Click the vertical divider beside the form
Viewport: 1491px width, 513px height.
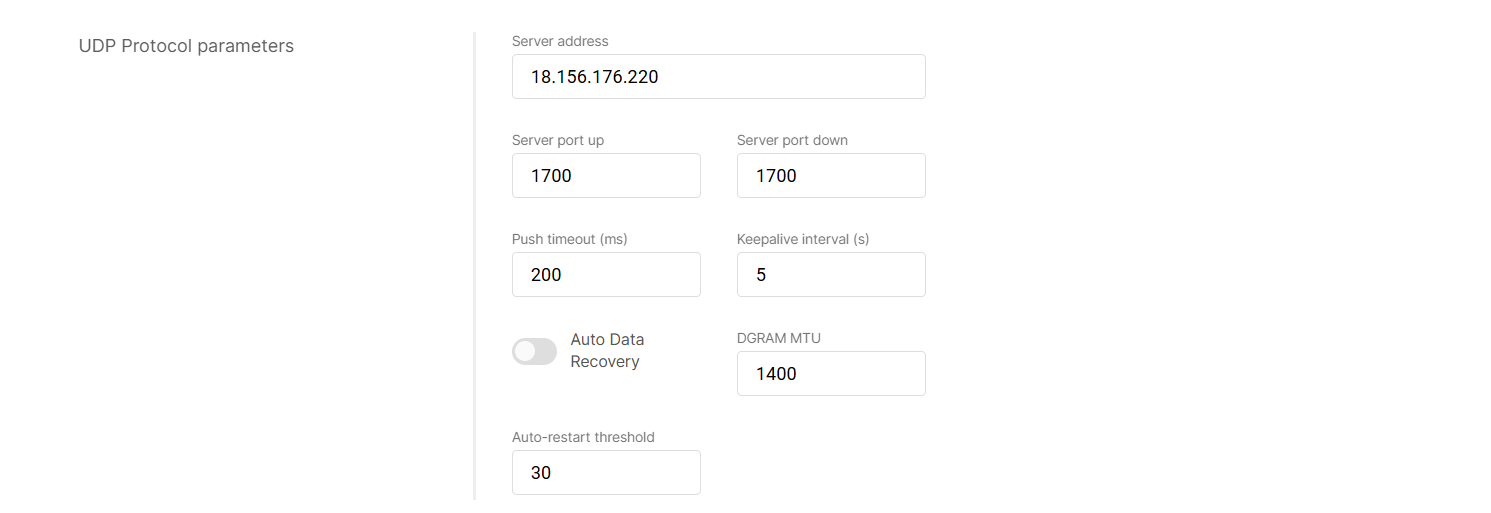click(x=475, y=265)
